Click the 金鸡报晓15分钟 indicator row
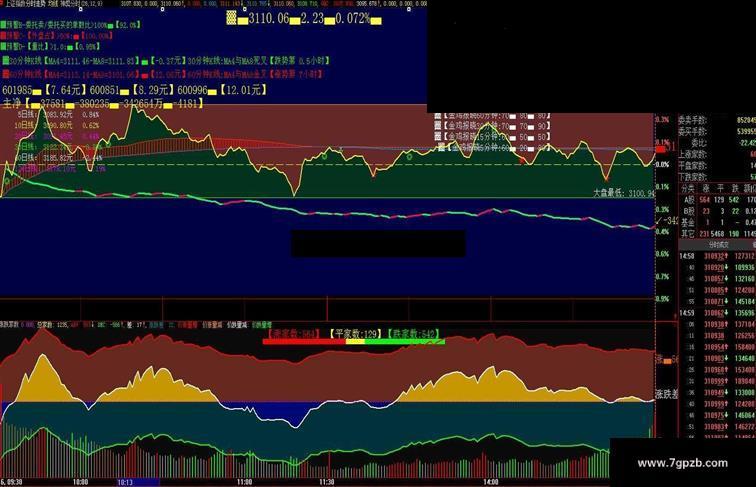The image size is (756, 487). 492,137
